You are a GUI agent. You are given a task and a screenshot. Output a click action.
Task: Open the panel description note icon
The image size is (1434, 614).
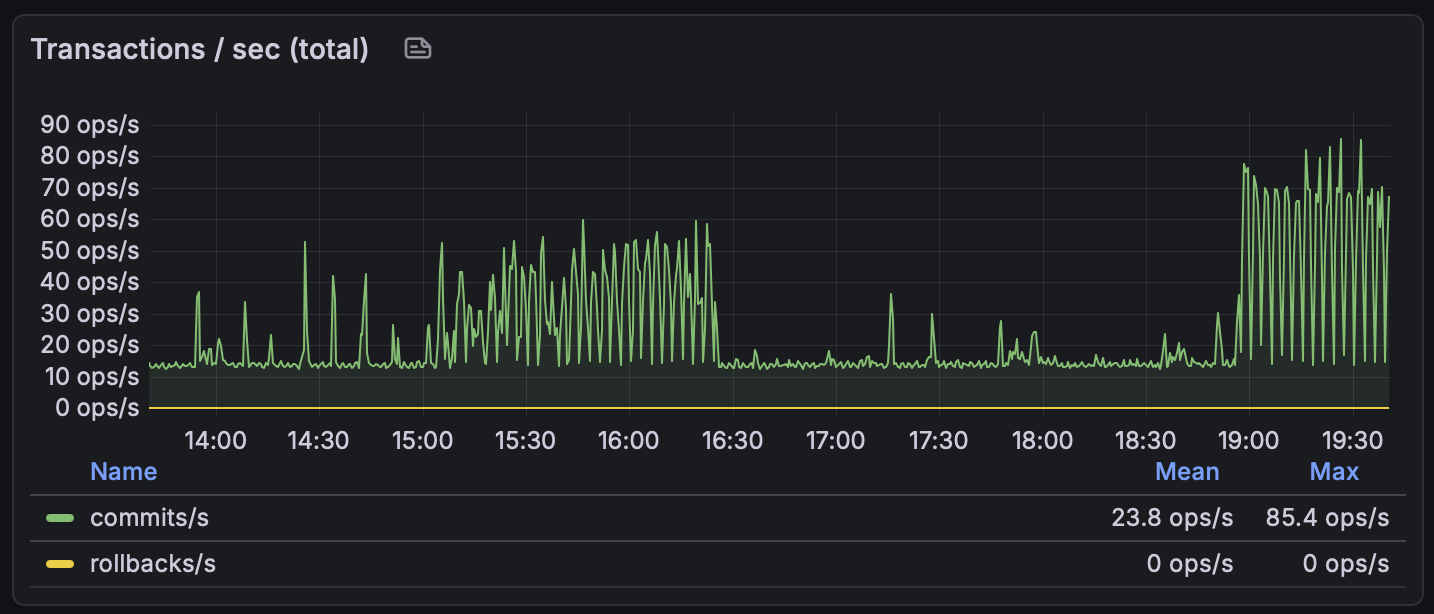point(417,47)
